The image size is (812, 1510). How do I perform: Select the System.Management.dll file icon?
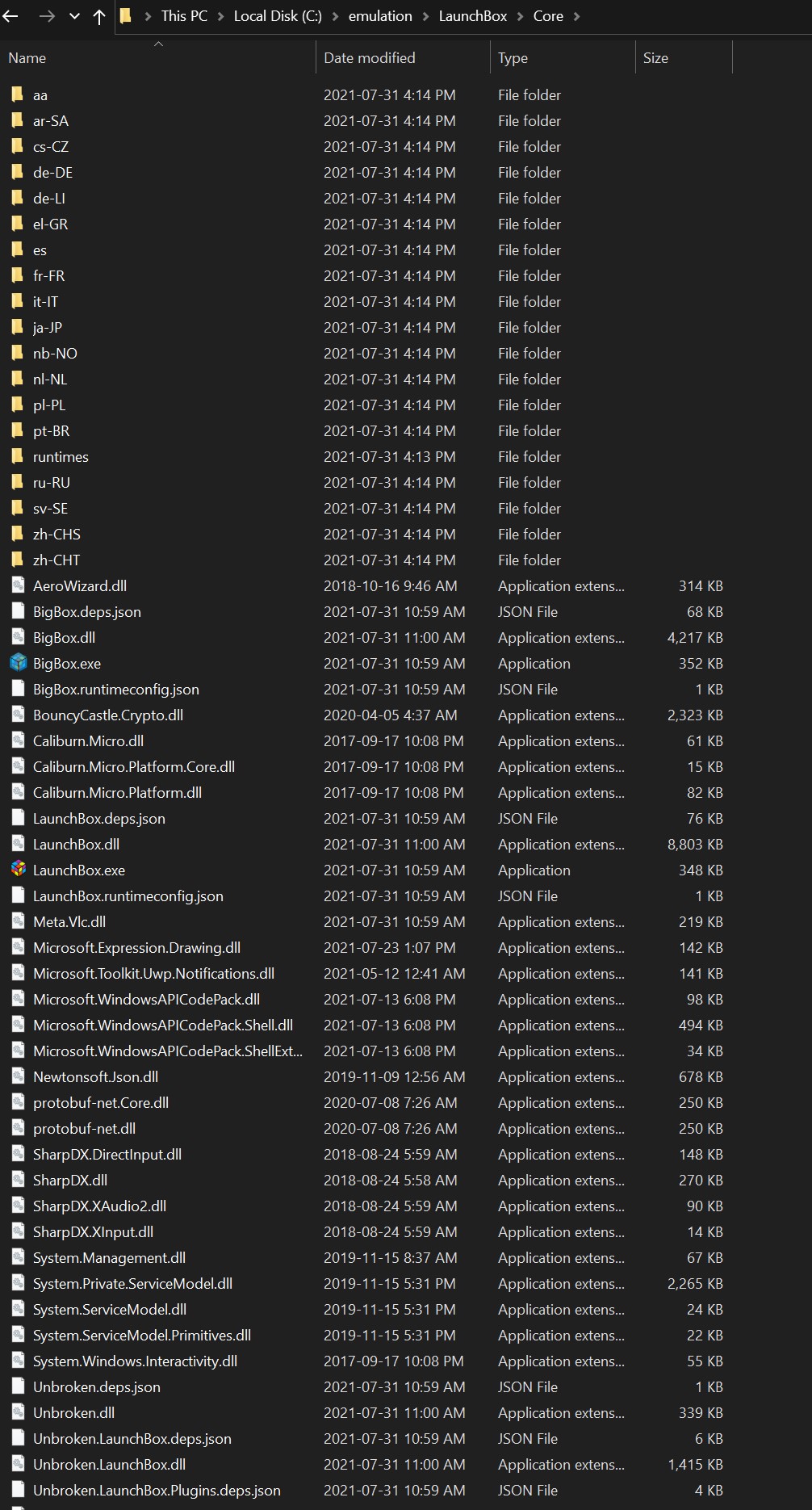[18, 1257]
